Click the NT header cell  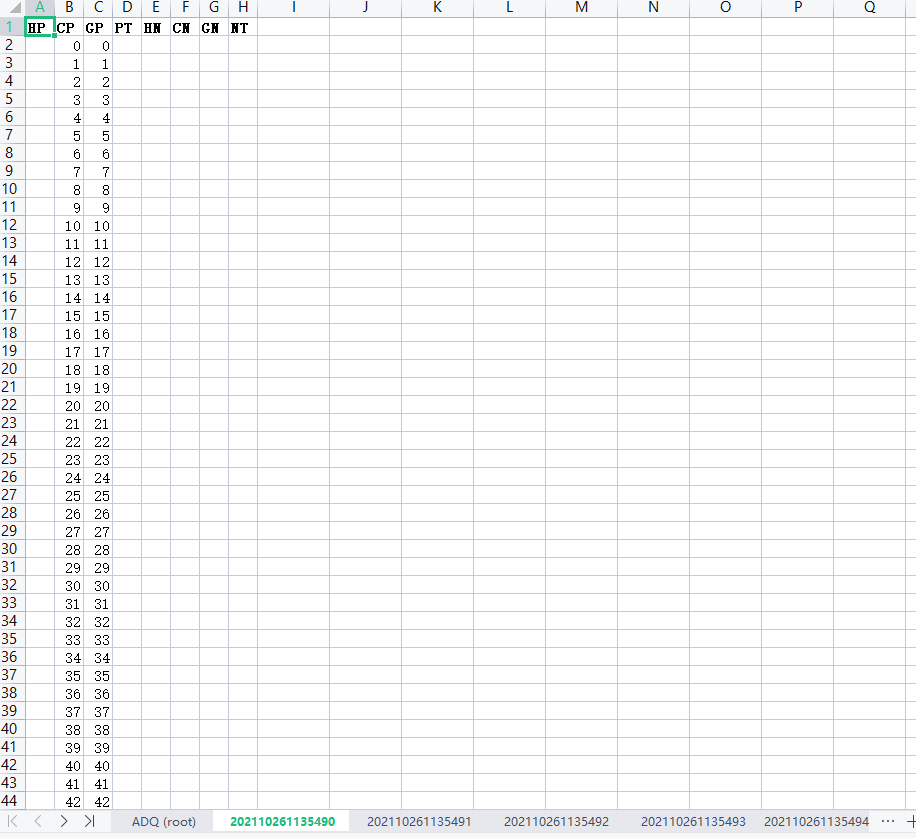pyautogui.click(x=243, y=27)
